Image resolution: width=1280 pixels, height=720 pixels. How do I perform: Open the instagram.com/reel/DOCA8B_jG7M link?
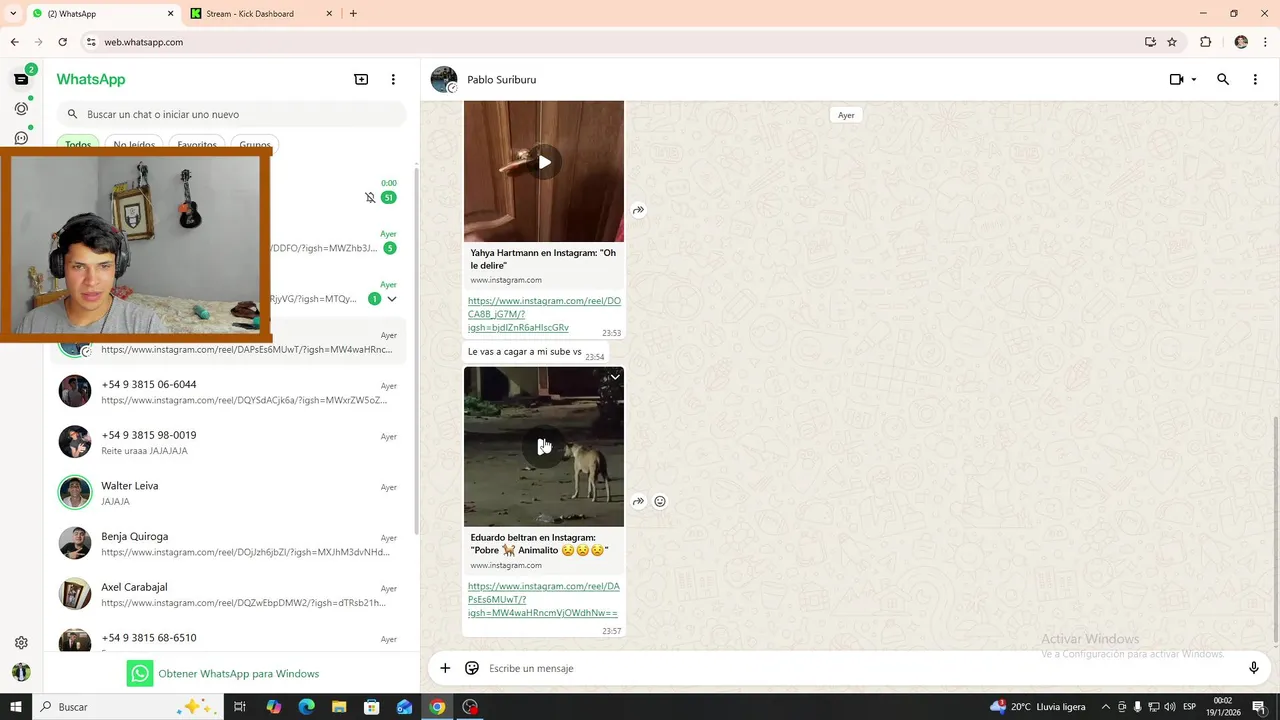(x=543, y=314)
